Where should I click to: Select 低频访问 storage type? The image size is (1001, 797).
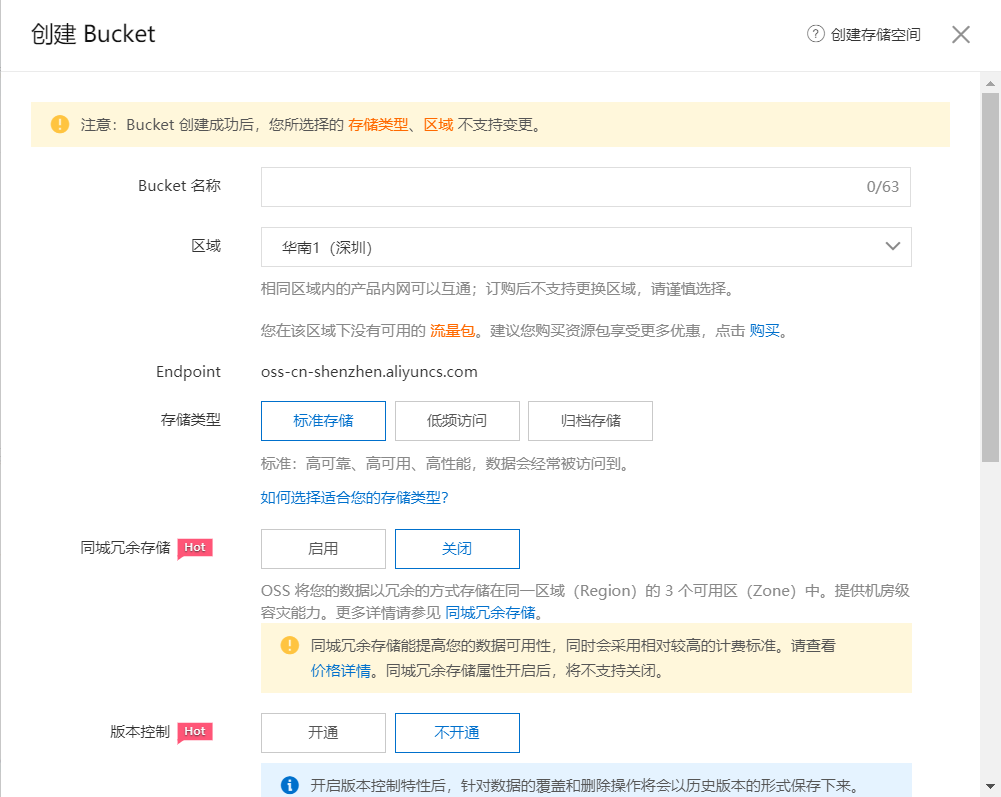click(457, 421)
